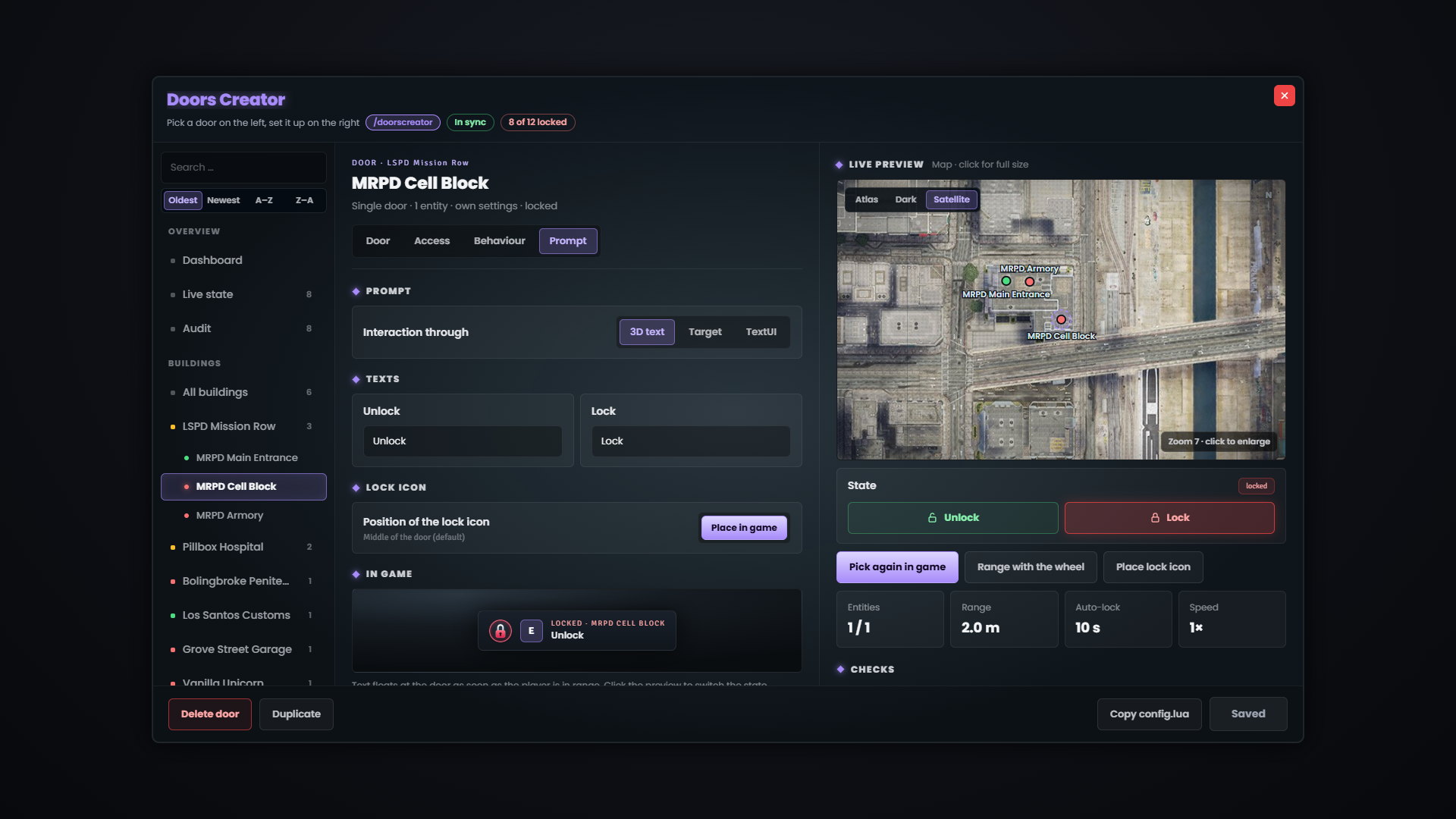This screenshot has height=819, width=1456.
Task: Select the MRPD Main Entrance red map marker
Action: pos(1030,282)
